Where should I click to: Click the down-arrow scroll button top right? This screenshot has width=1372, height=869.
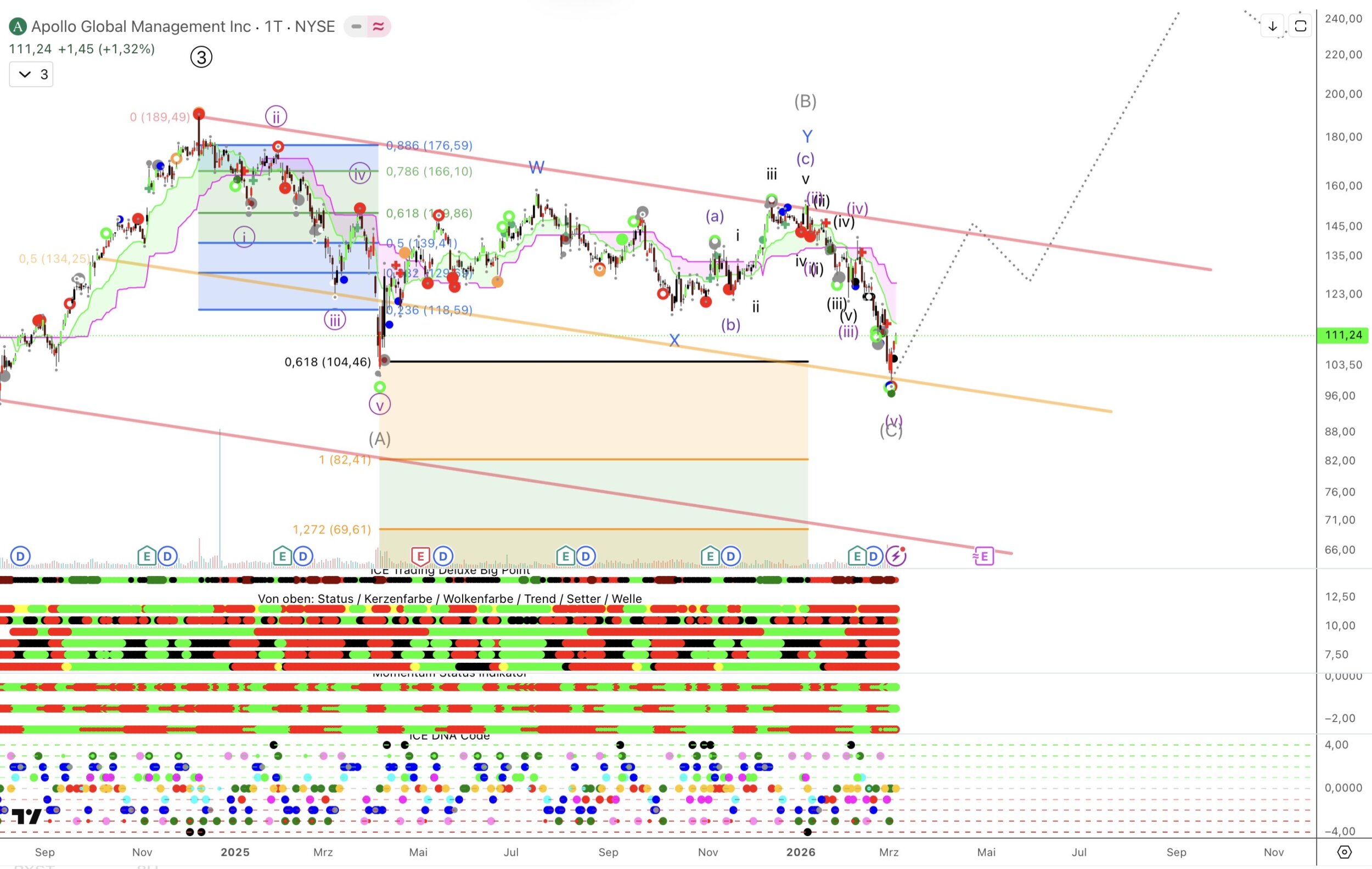(x=1272, y=26)
